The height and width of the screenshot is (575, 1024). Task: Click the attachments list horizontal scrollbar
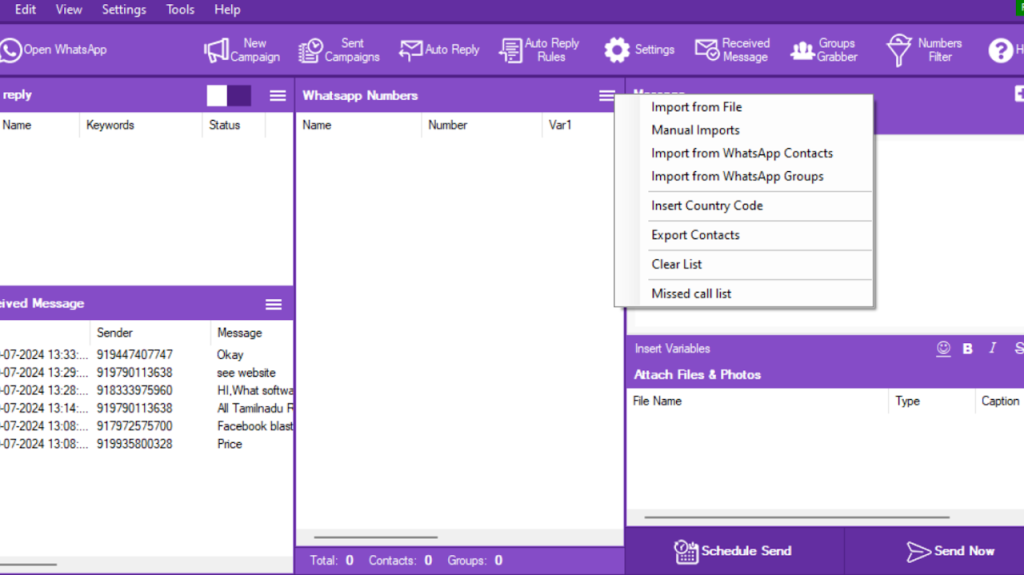797,517
